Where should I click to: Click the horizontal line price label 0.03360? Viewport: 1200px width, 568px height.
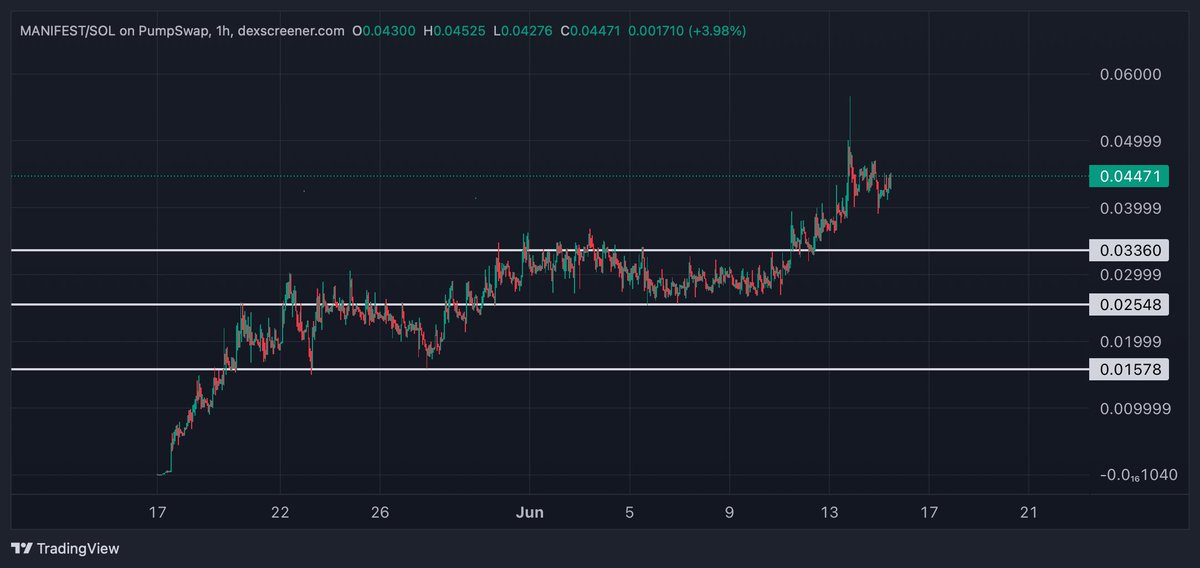pyautogui.click(x=1128, y=250)
